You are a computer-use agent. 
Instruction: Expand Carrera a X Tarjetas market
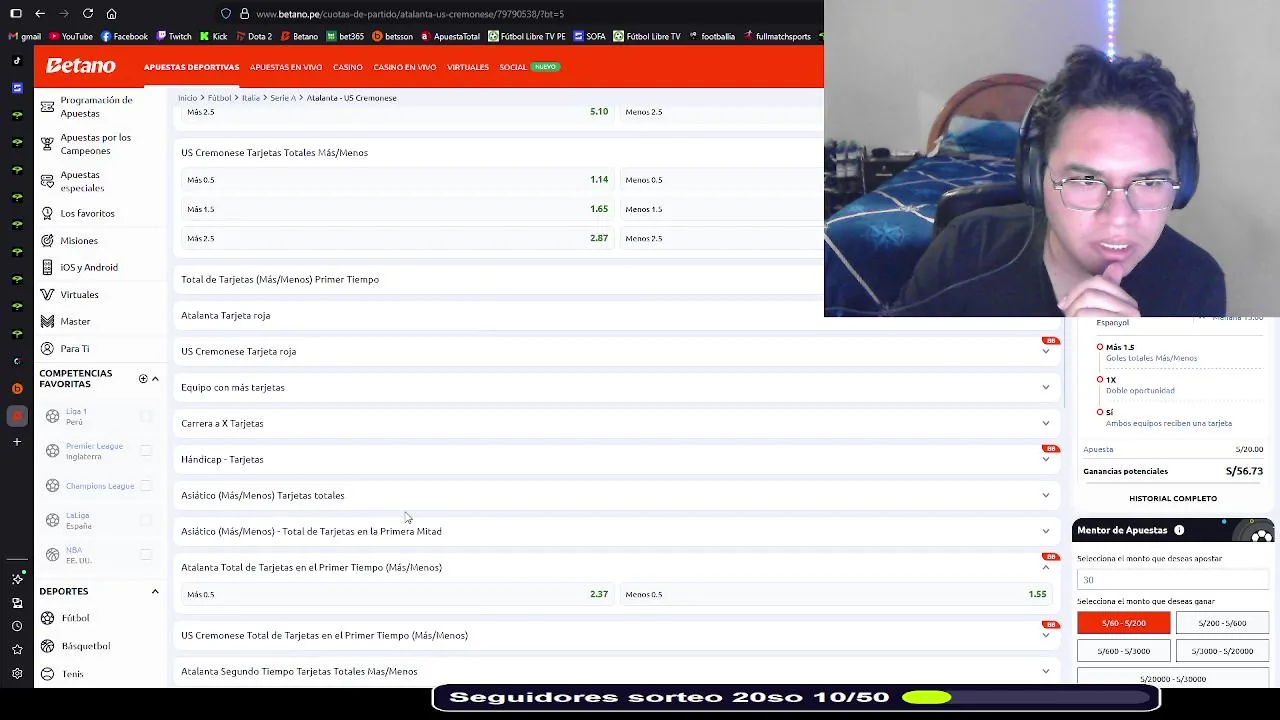(x=618, y=423)
